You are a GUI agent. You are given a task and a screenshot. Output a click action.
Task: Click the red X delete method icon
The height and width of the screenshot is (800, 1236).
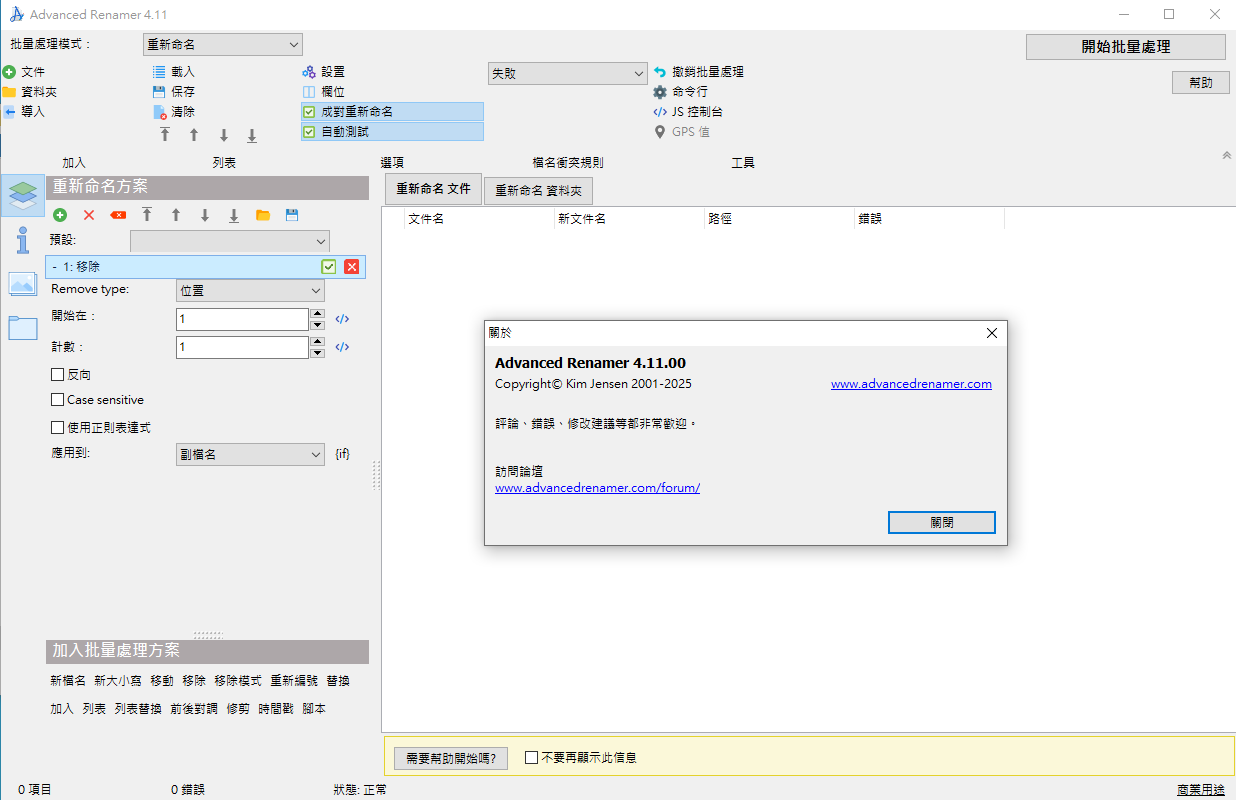click(x=89, y=215)
